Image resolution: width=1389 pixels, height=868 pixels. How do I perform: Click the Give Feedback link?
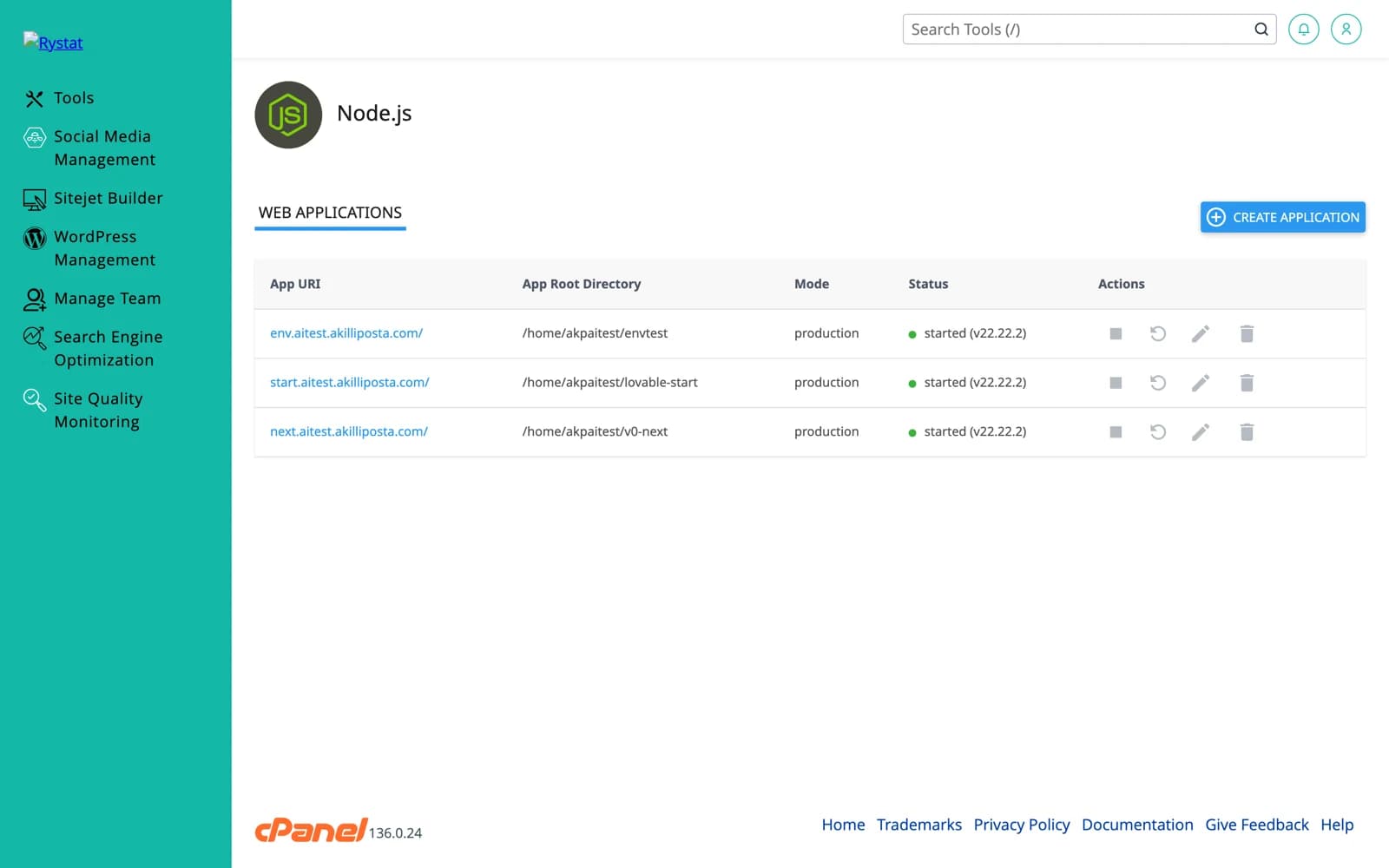coord(1257,825)
